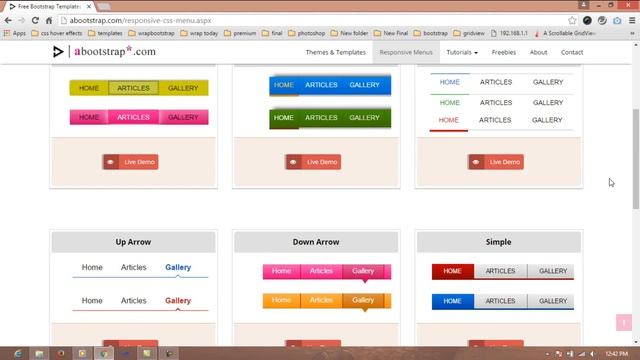Screen dimensions: 640x360
Task: Open Internet Explorer from the taskbar
Action: click(x=18, y=353)
